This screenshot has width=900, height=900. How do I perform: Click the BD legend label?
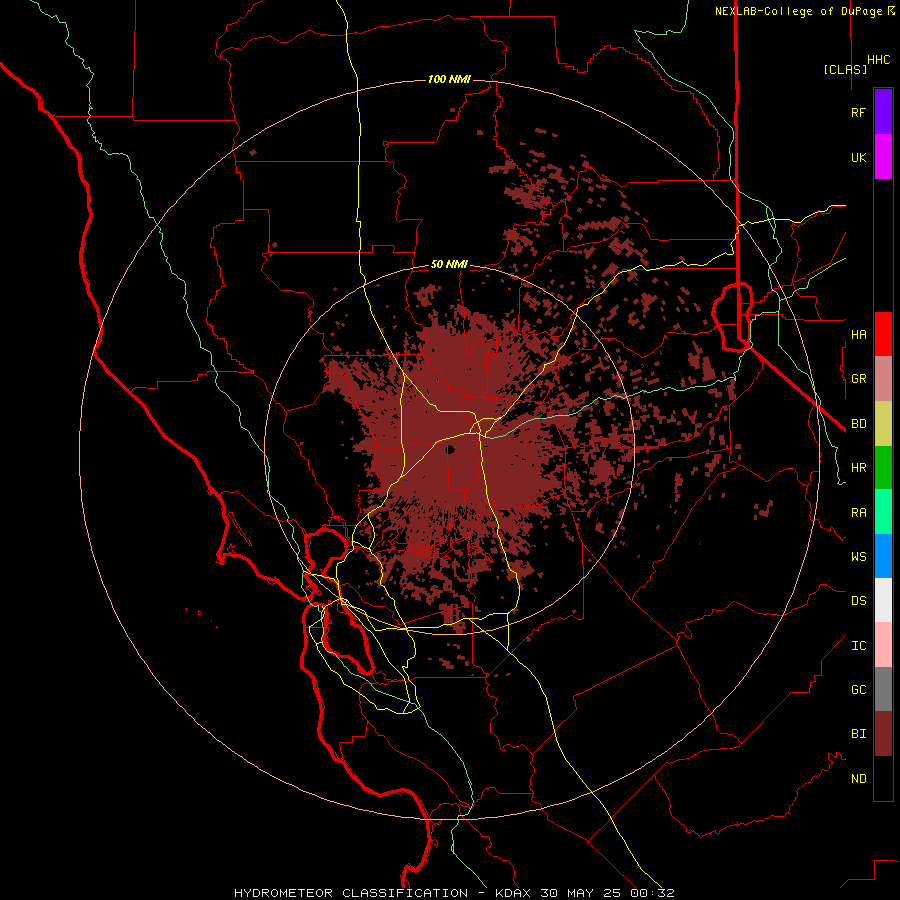point(858,424)
